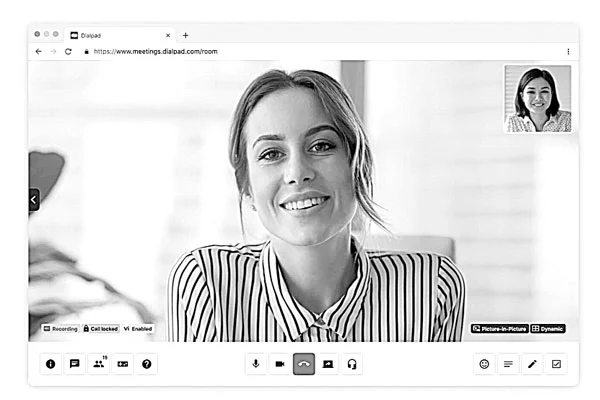600x400 pixels.
Task: Toggle the action items checkbox icon
Action: 557,364
